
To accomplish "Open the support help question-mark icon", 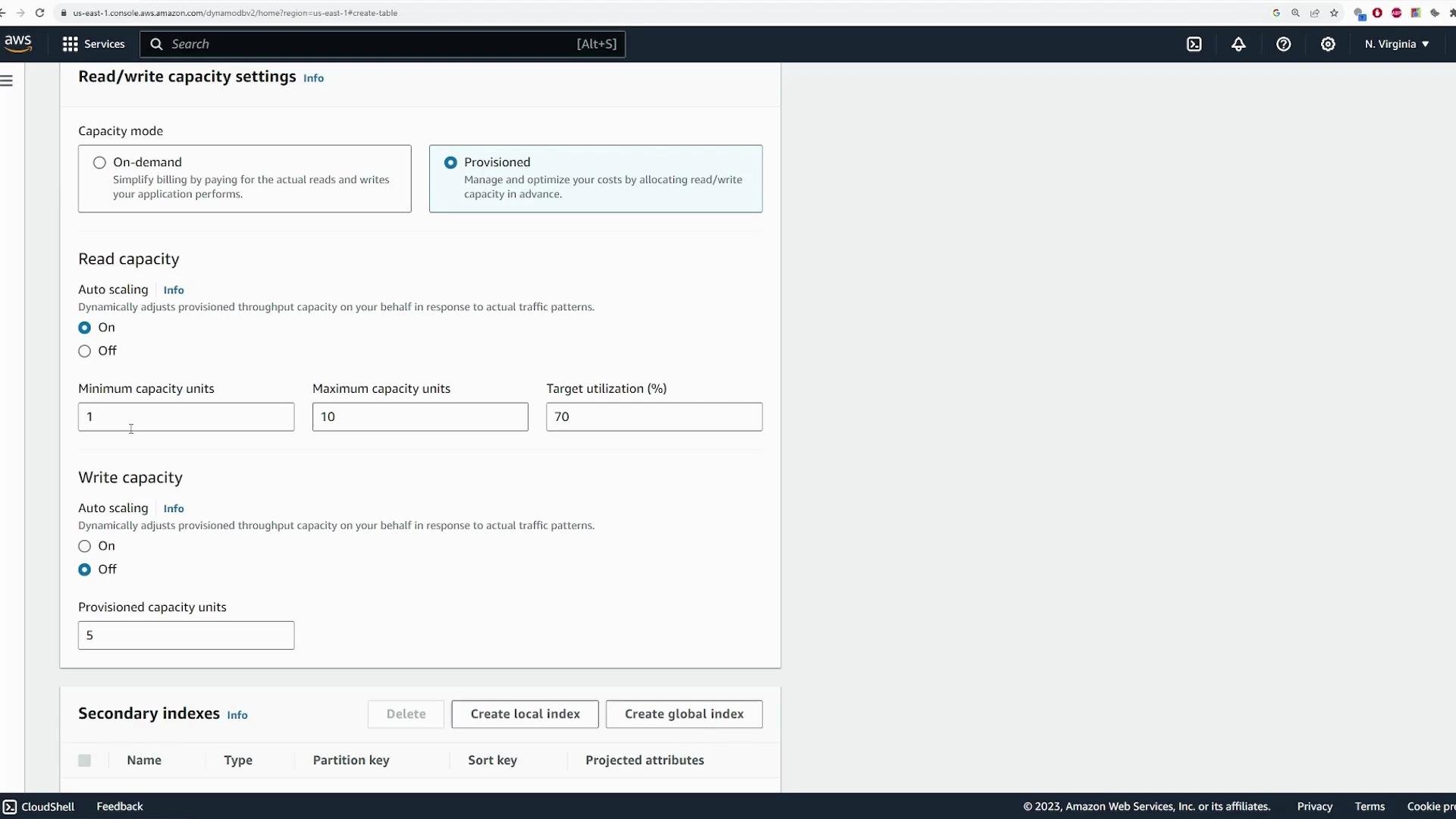I will pyautogui.click(x=1283, y=44).
